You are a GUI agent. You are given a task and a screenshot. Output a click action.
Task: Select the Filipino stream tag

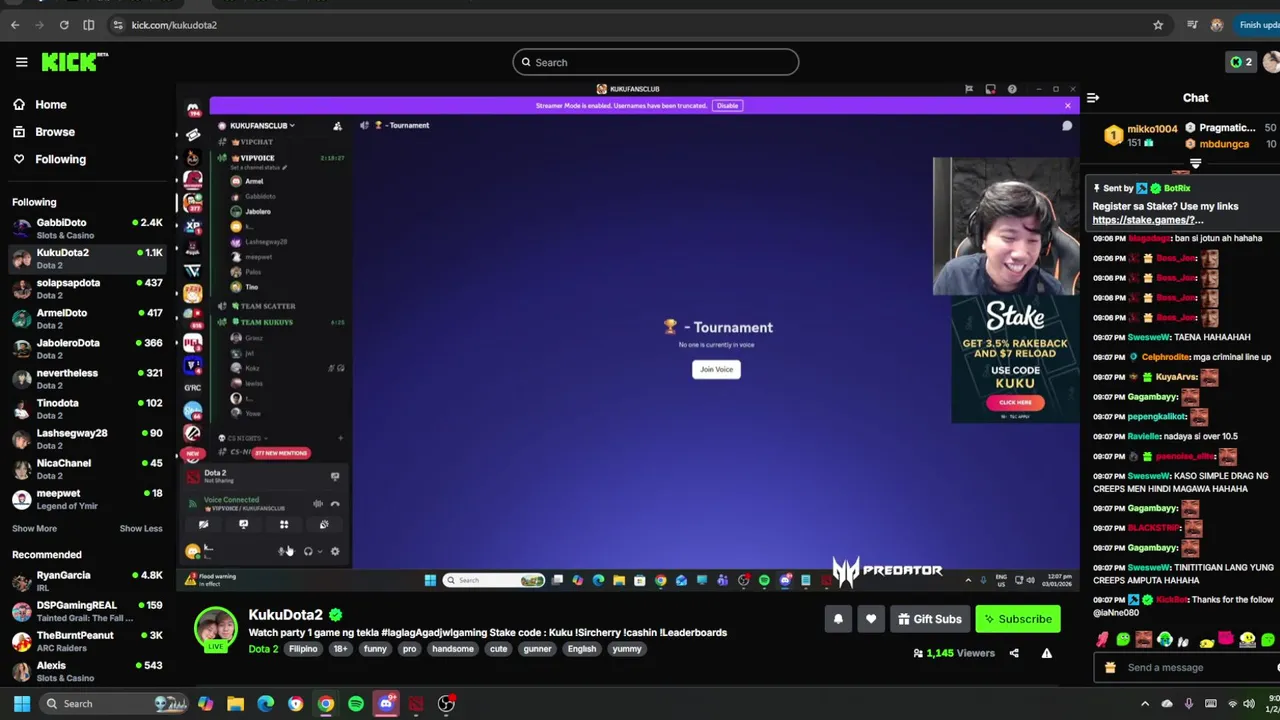[x=303, y=649]
